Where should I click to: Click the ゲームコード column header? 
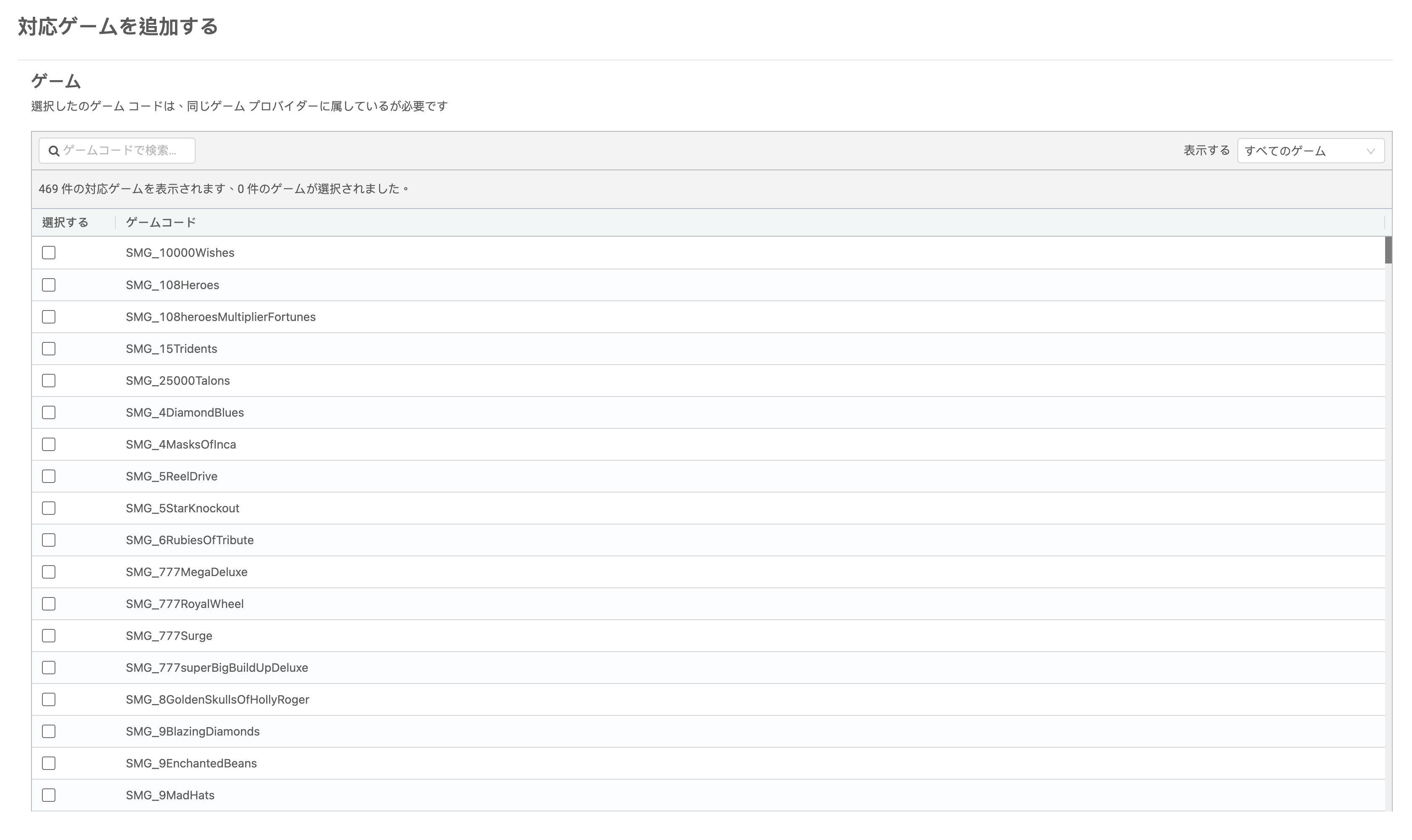point(161,222)
